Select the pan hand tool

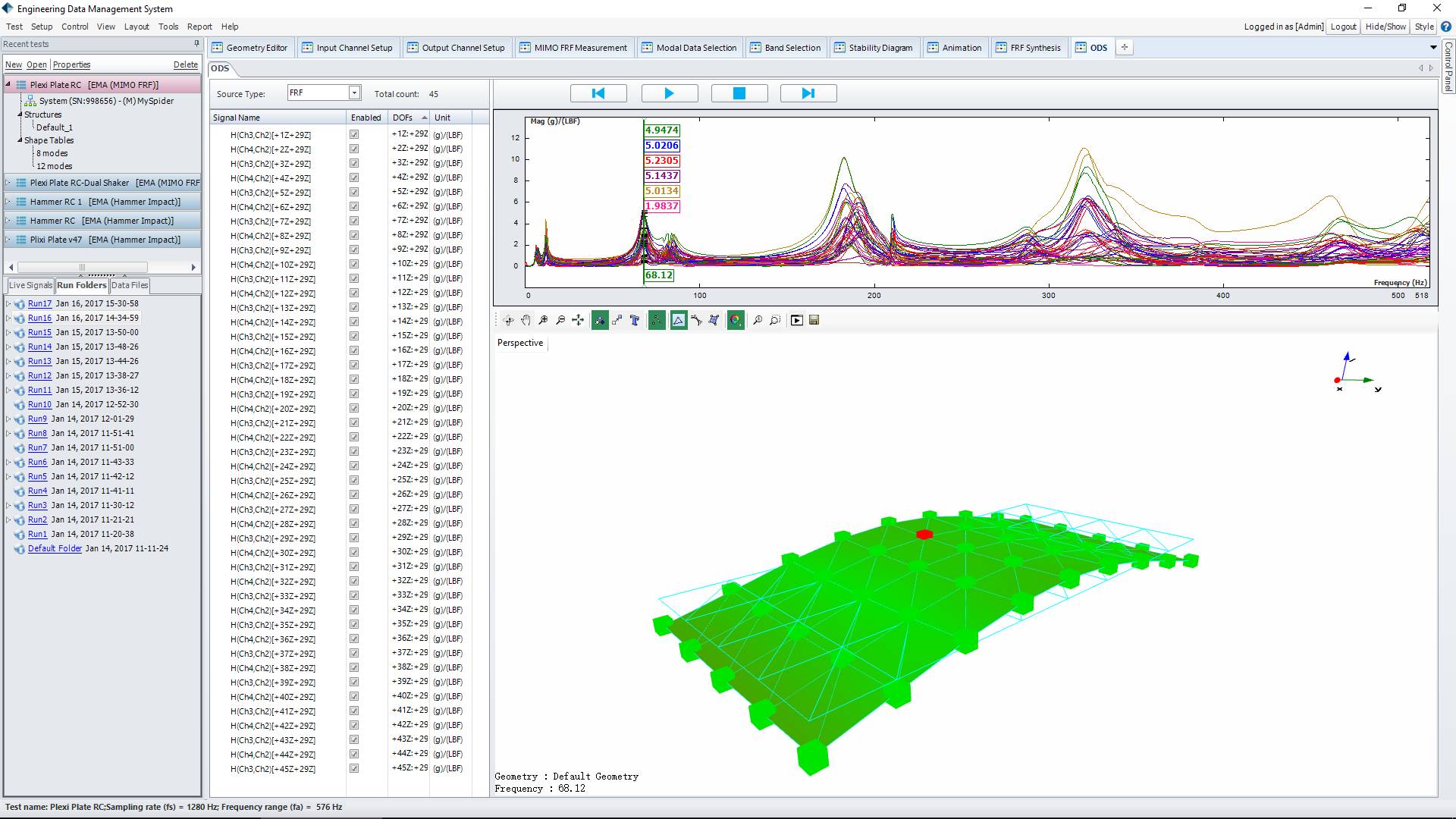526,320
